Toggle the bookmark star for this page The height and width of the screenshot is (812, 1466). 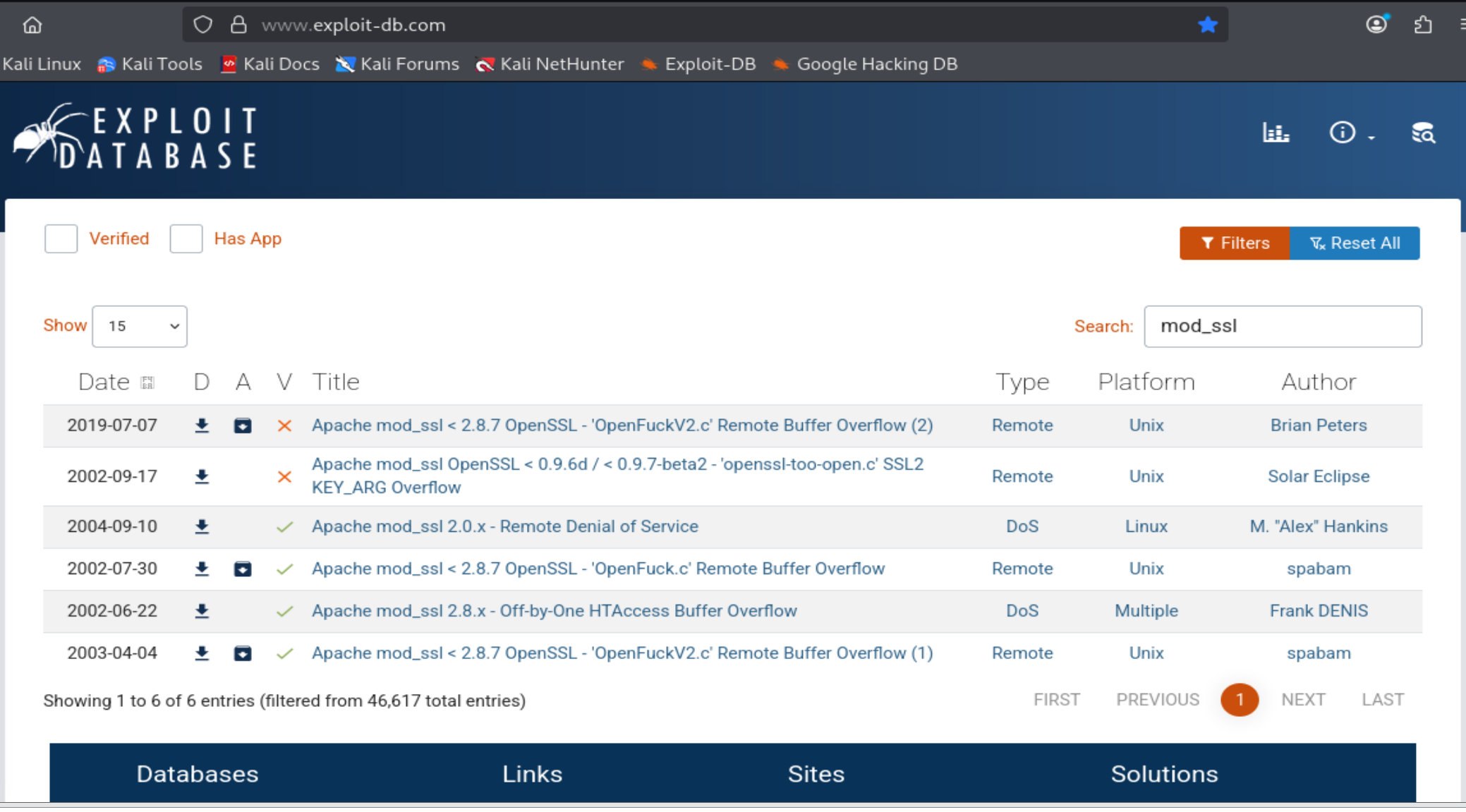pos(1208,25)
